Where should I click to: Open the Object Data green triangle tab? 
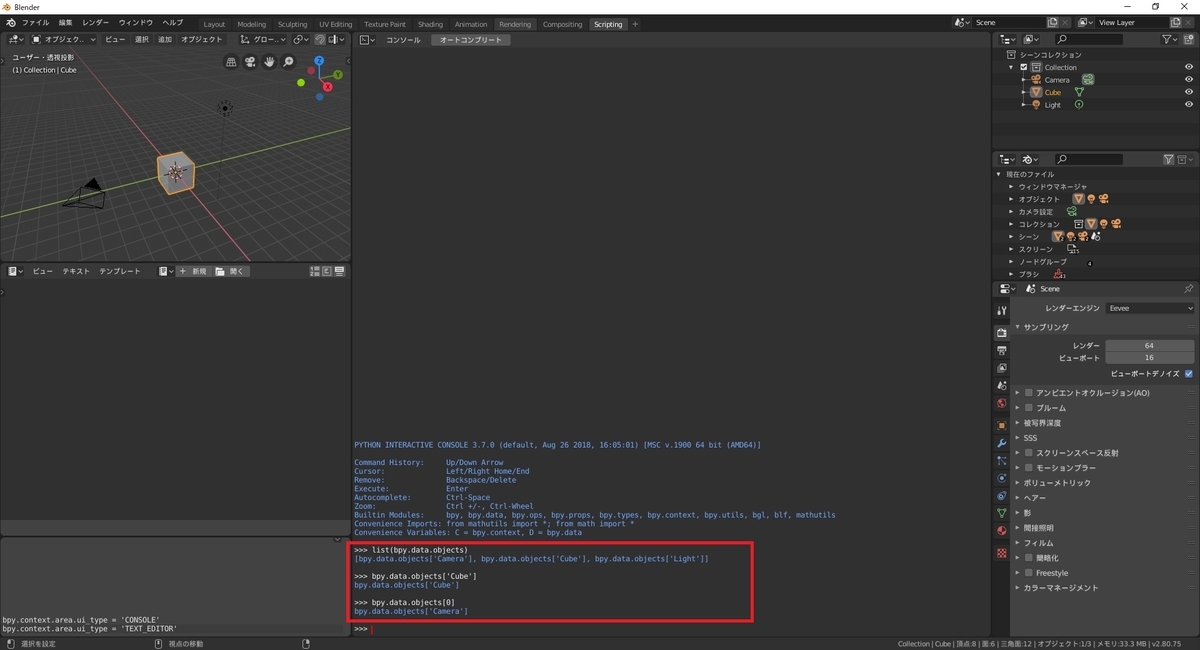(1002, 513)
